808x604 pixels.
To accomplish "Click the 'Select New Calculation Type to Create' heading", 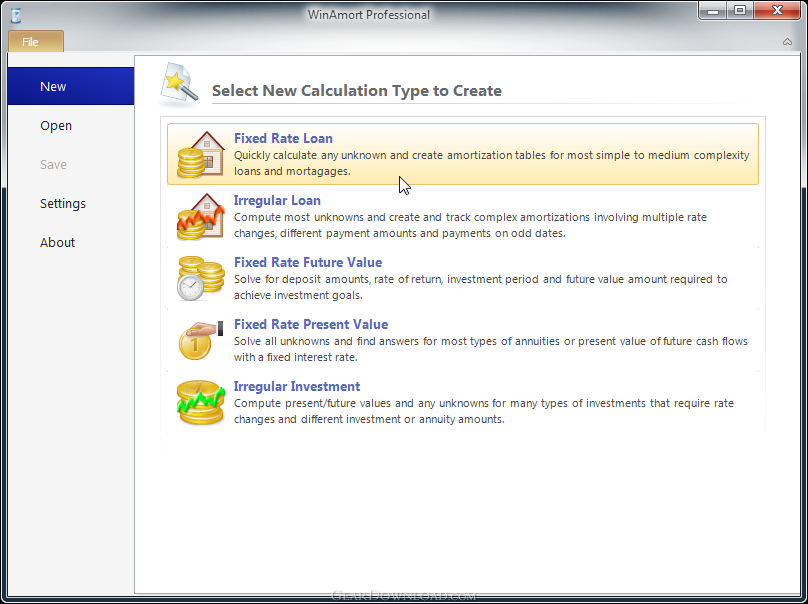I will pyautogui.click(x=357, y=91).
